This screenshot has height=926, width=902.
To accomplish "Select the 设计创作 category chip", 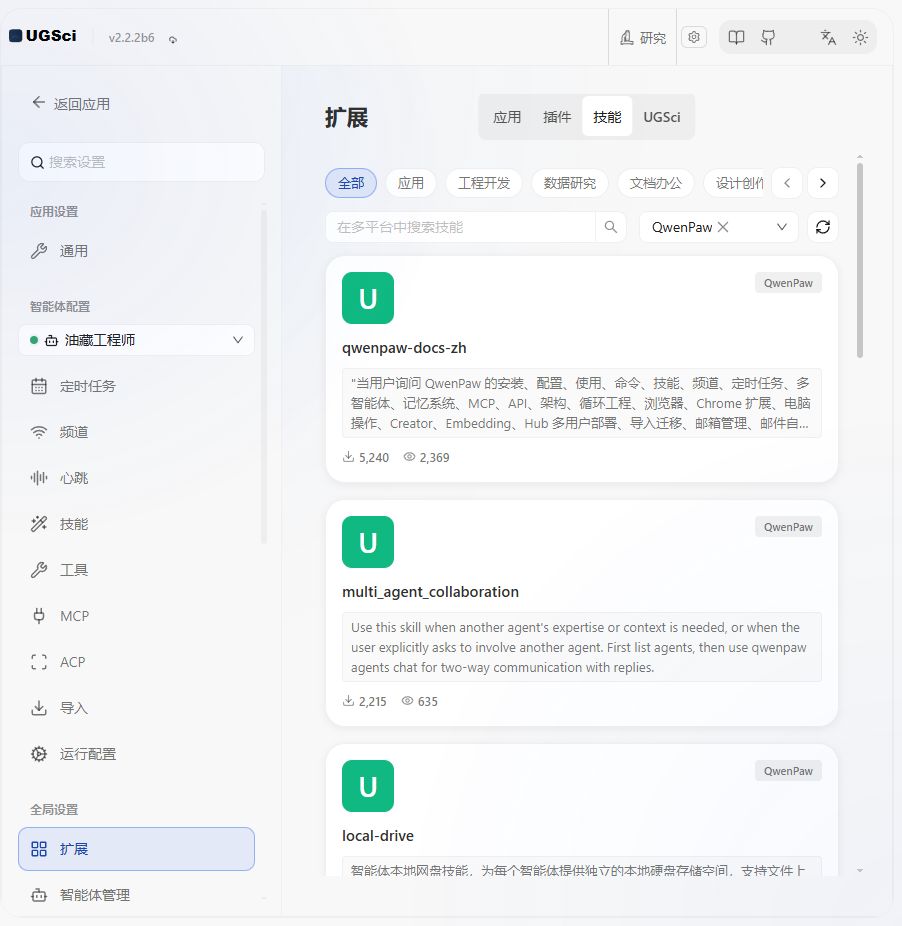I will (x=735, y=183).
